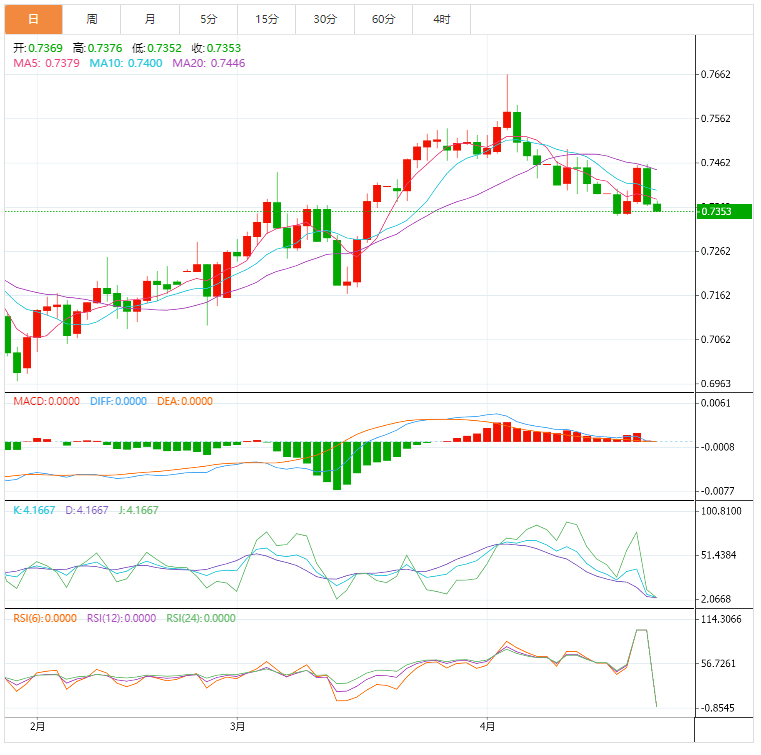This screenshot has height=755, width=761.
Task: Show the 30分 chart tab
Action: point(325,19)
